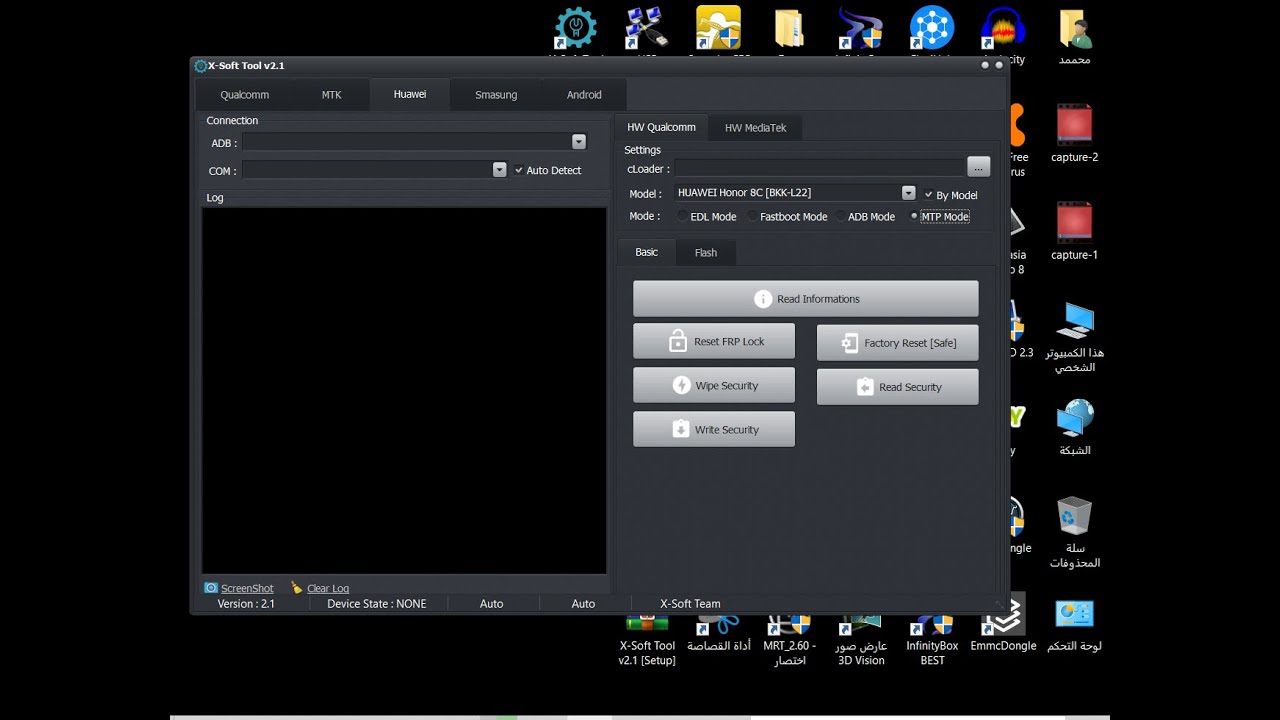Open the محمد user folder icon
Image resolution: width=1280 pixels, height=720 pixels.
[x=1075, y=29]
